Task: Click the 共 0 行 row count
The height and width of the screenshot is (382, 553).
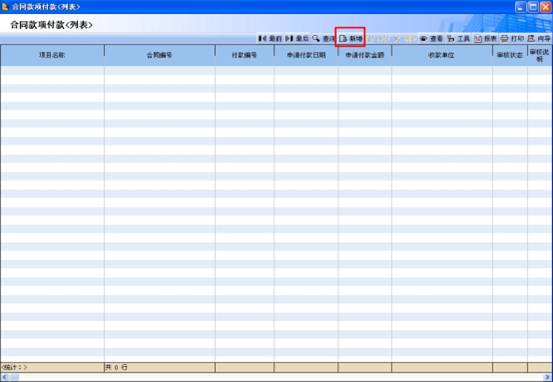Action: [116, 367]
